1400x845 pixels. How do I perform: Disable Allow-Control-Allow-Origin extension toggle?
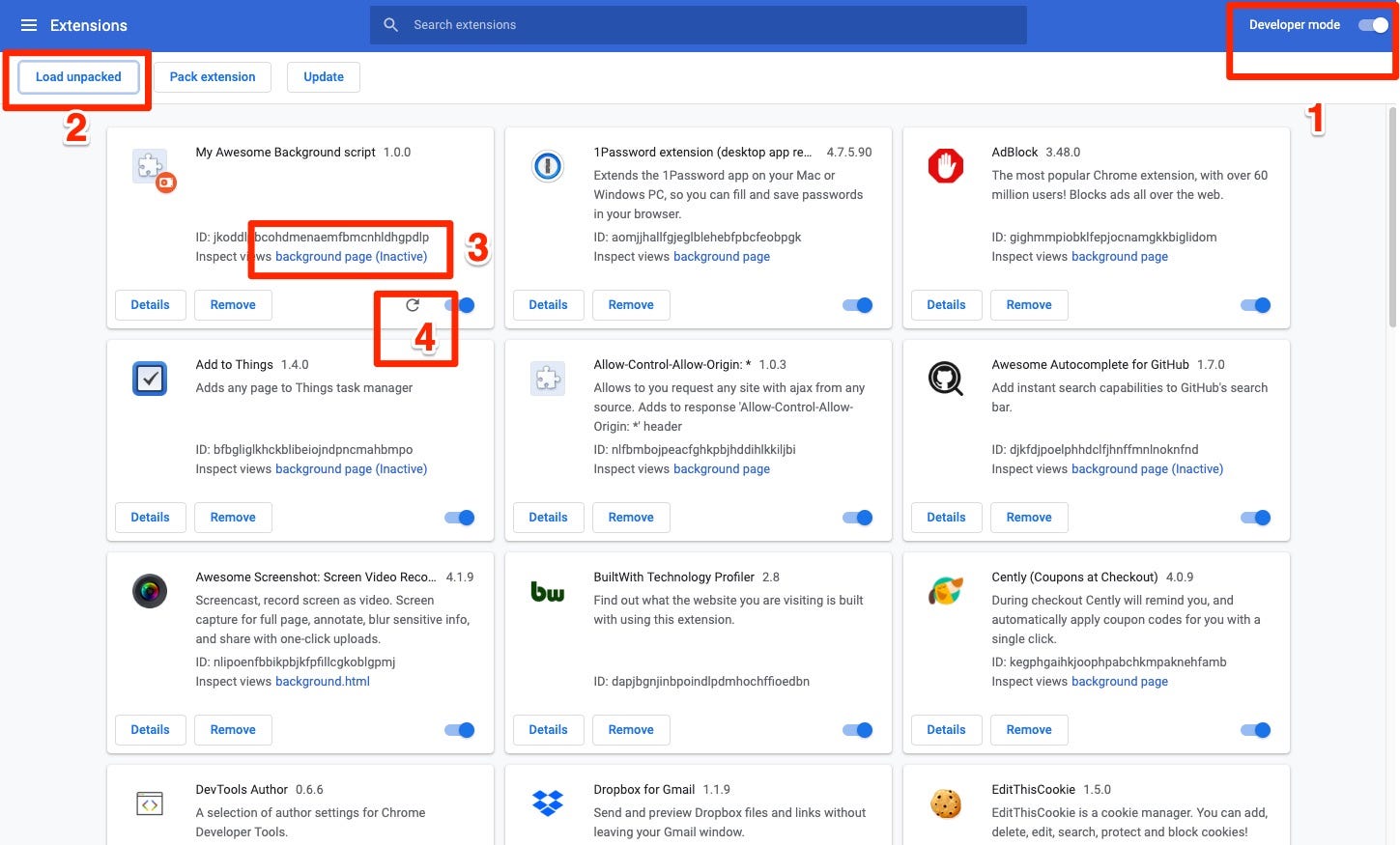pyautogui.click(x=858, y=518)
